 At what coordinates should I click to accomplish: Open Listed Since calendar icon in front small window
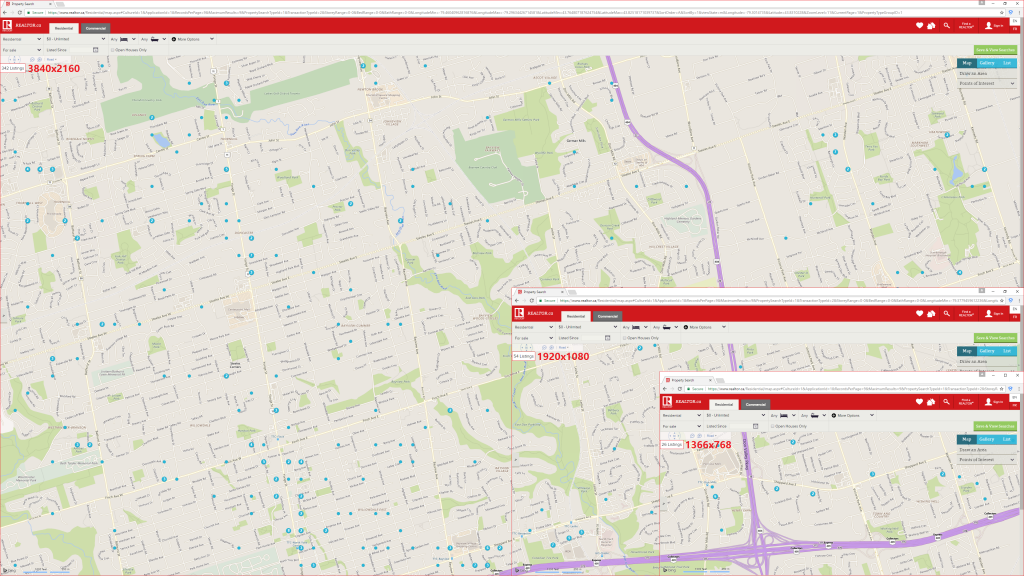pos(756,426)
